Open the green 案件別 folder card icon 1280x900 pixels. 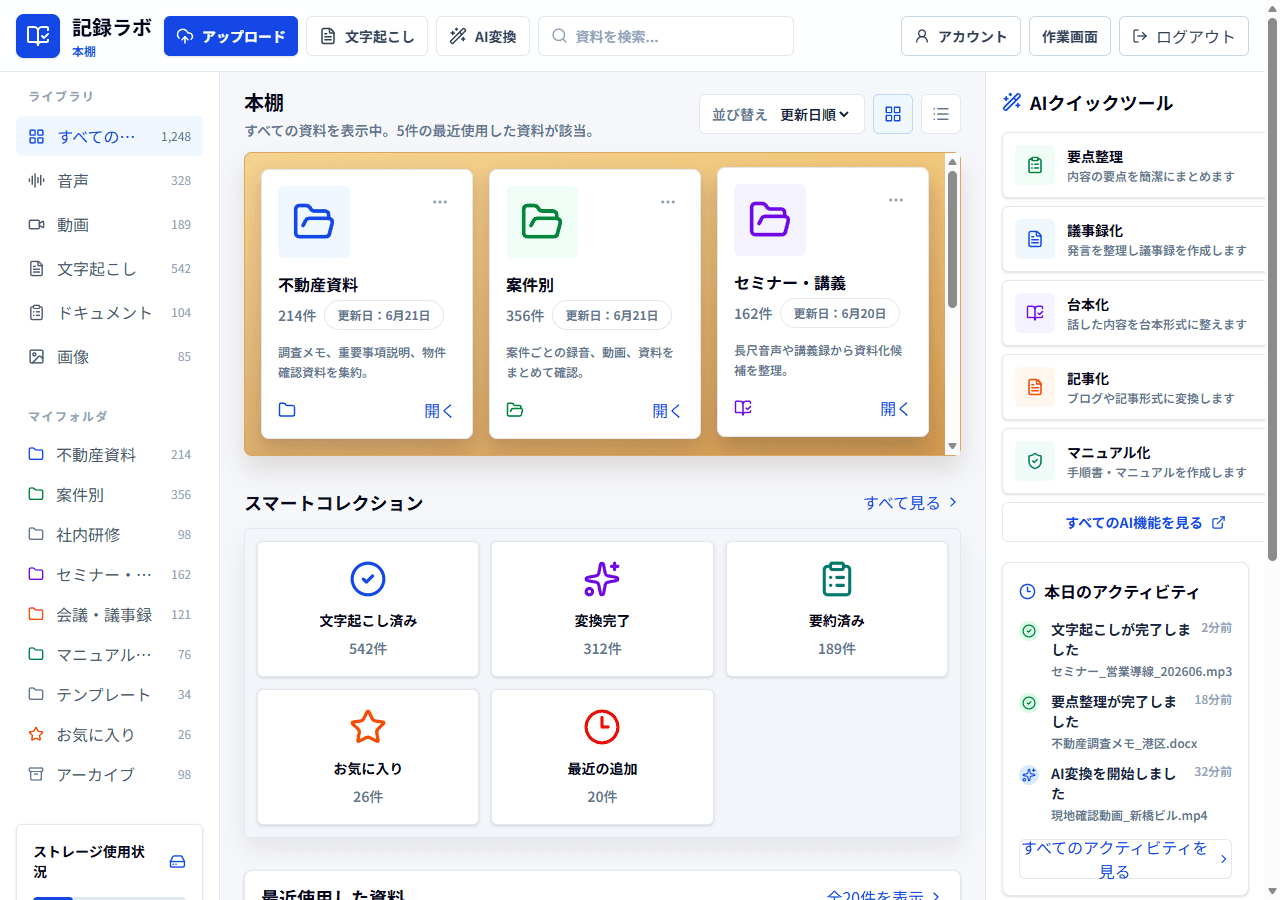pos(542,222)
